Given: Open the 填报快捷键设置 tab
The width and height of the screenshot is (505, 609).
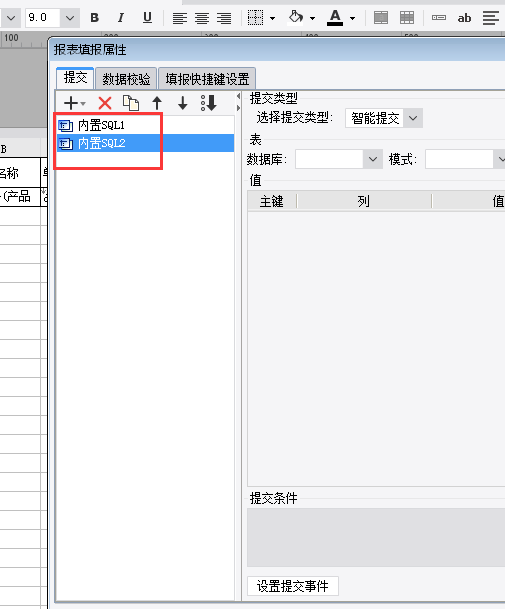Looking at the screenshot, I should click(207, 79).
